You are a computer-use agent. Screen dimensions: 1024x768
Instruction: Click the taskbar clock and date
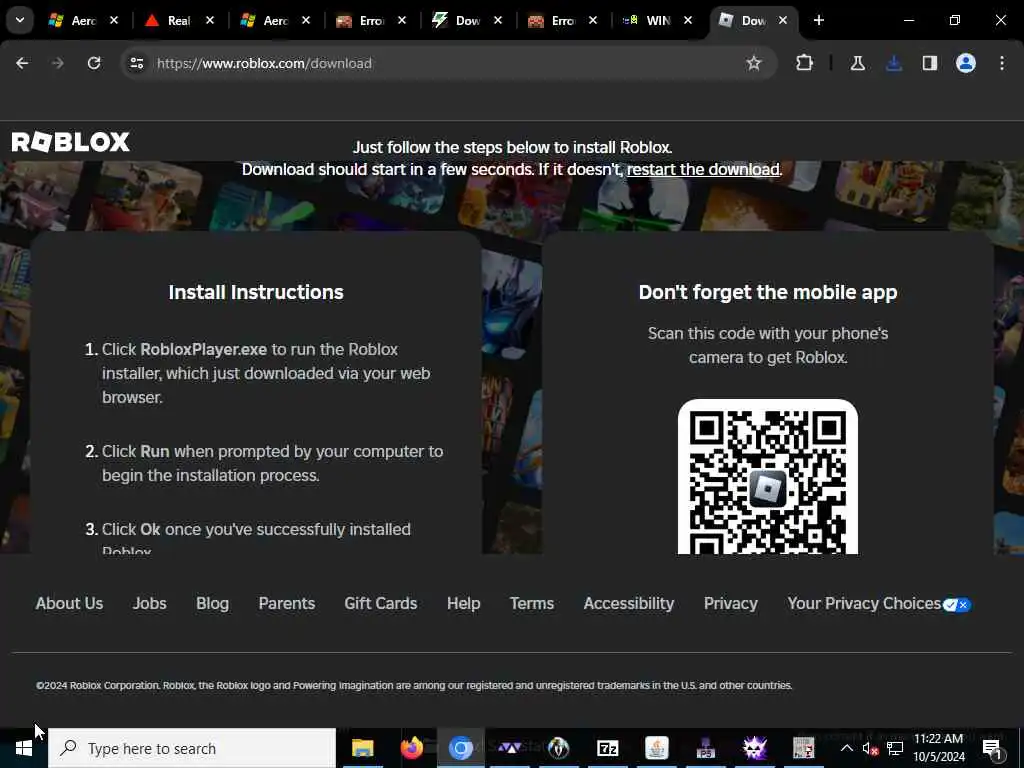pyautogui.click(x=938, y=748)
